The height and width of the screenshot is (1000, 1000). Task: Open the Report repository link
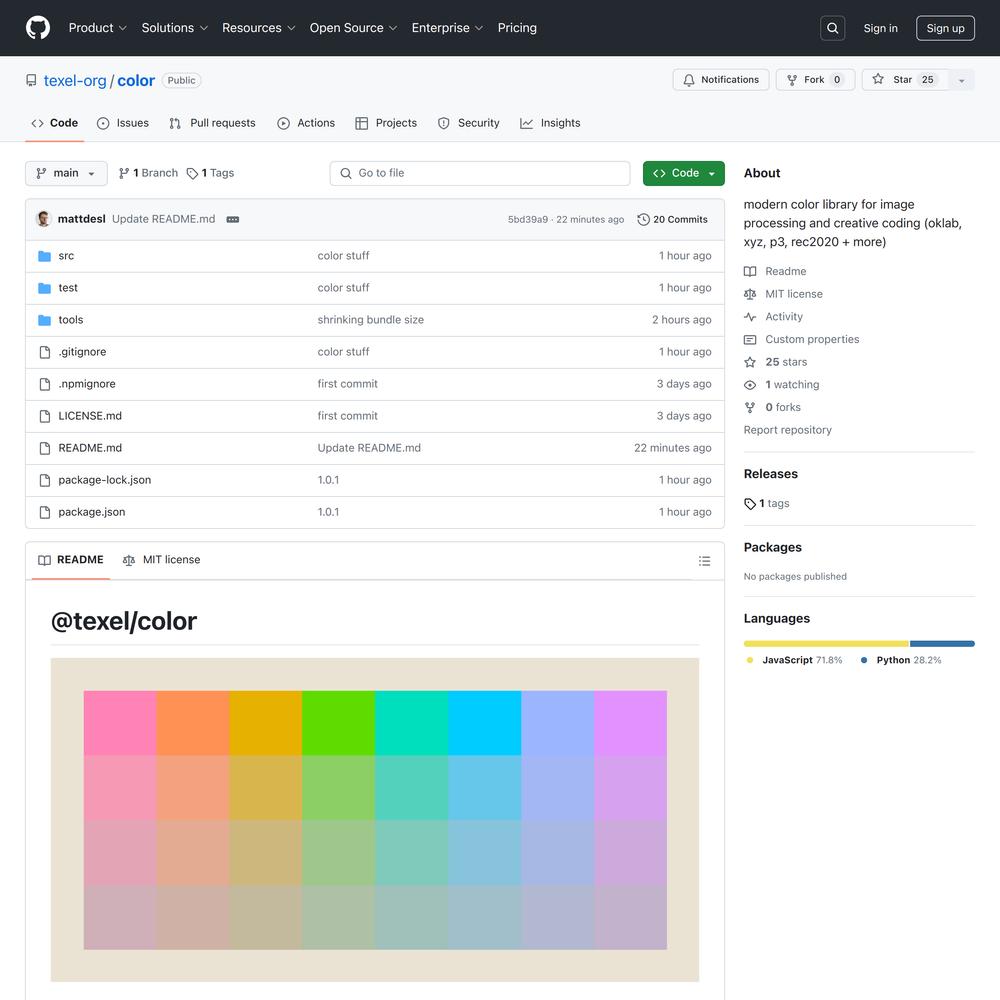point(787,430)
